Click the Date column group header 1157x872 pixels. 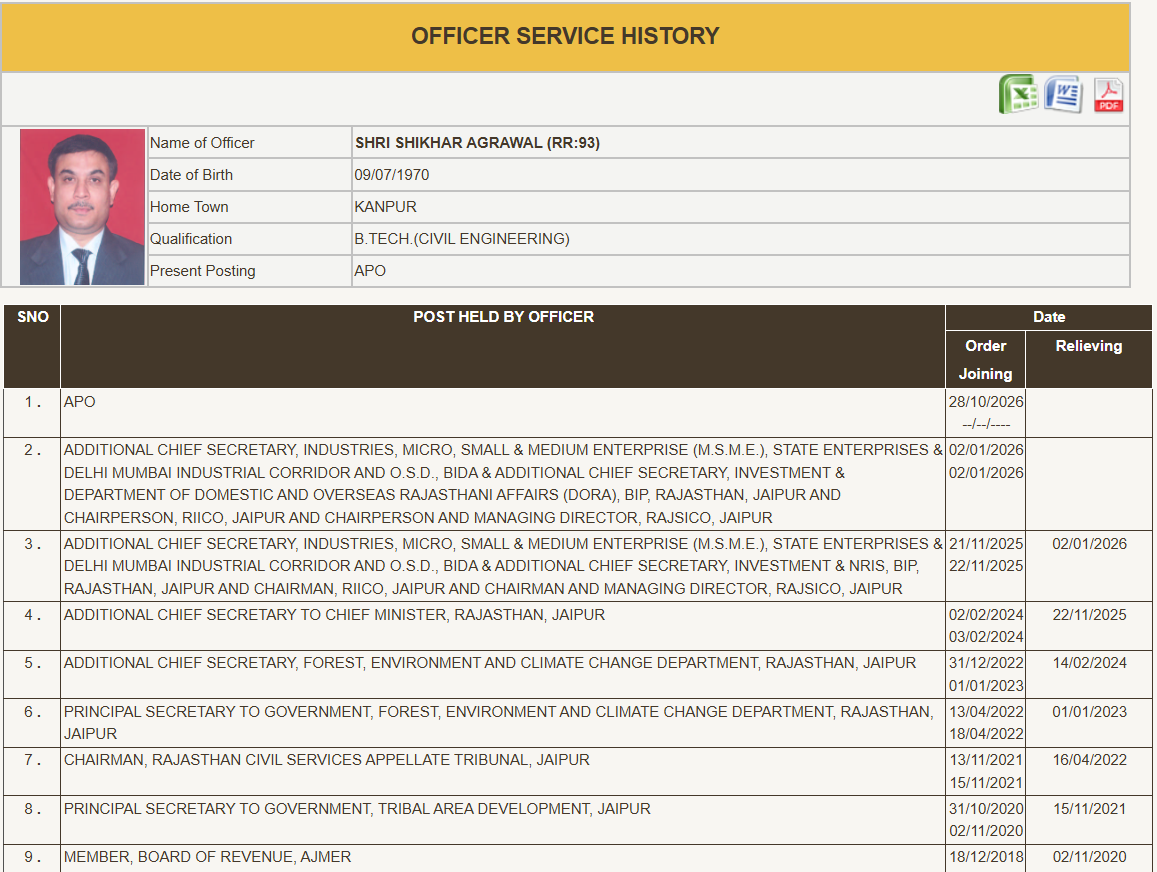click(x=1049, y=317)
